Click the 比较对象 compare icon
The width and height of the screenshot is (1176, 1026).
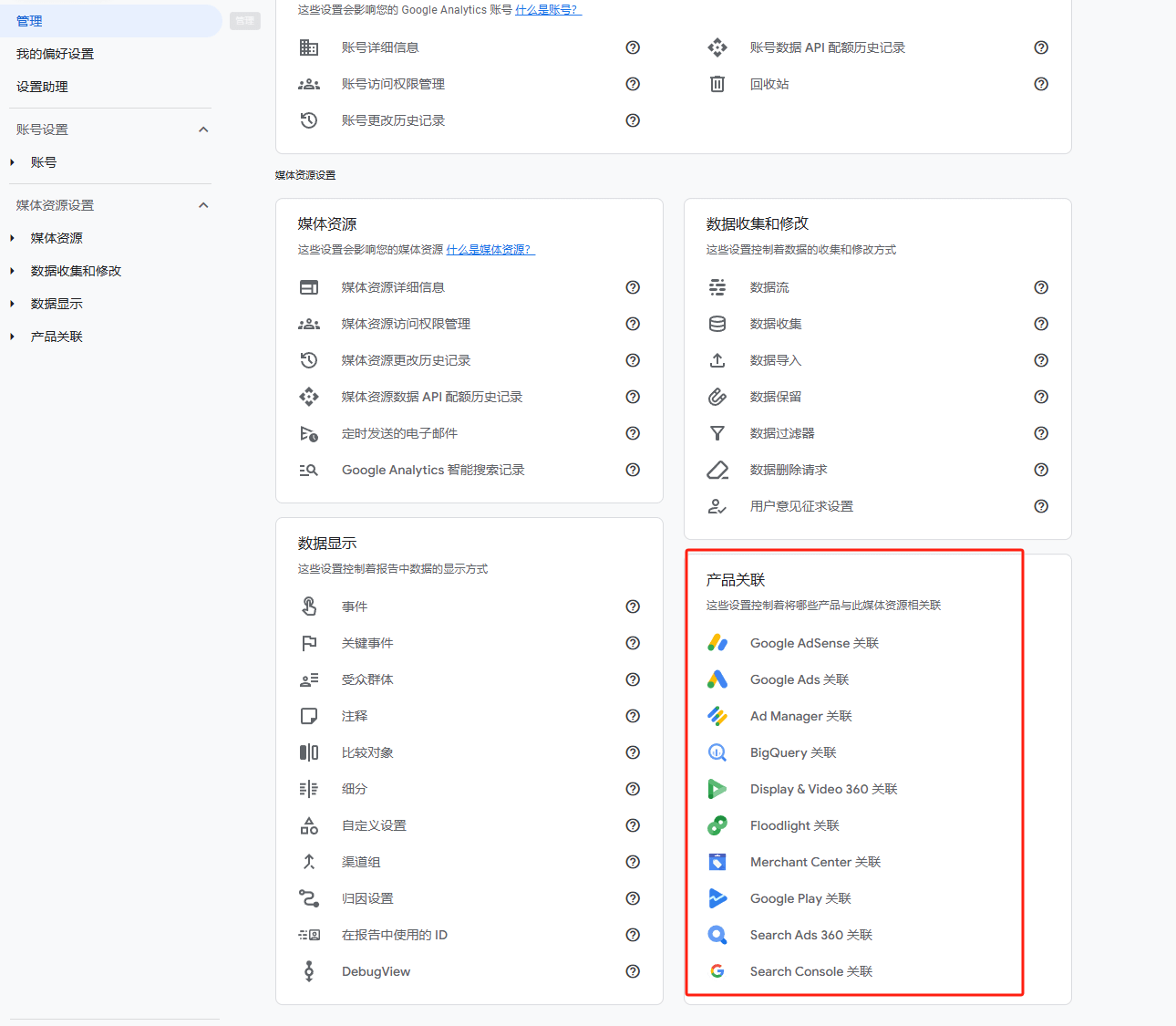pyautogui.click(x=309, y=752)
